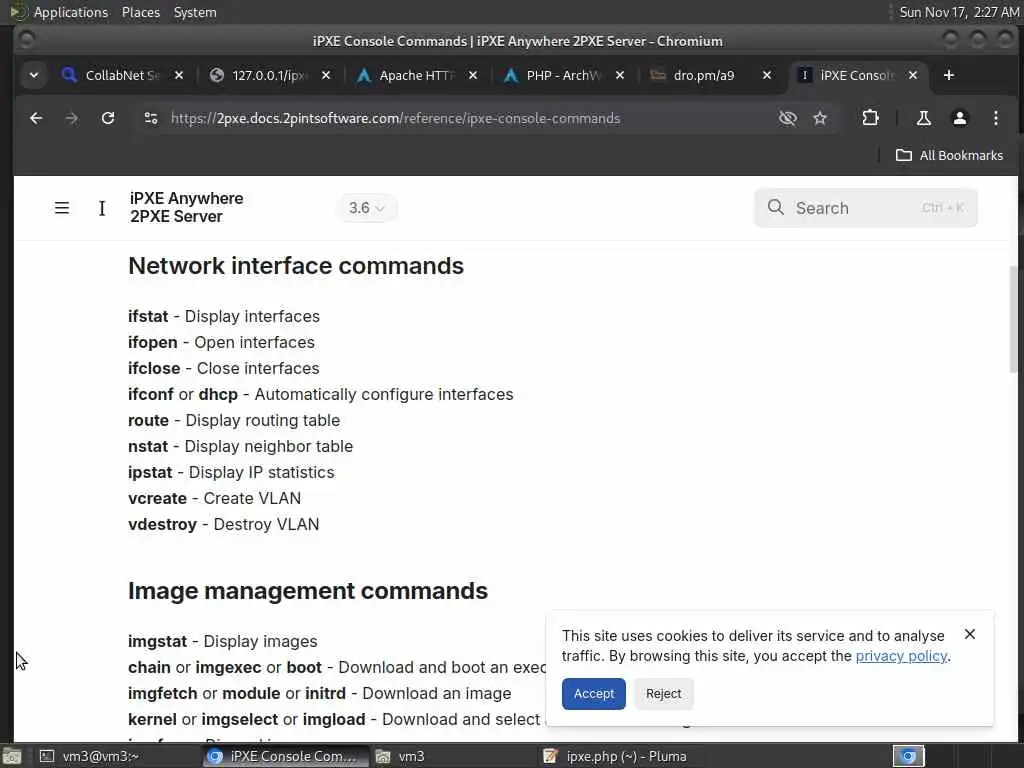Image resolution: width=1024 pixels, height=768 pixels.
Task: Click the 'vdestroy - Destroy VLAN' line
Action: coord(223,524)
